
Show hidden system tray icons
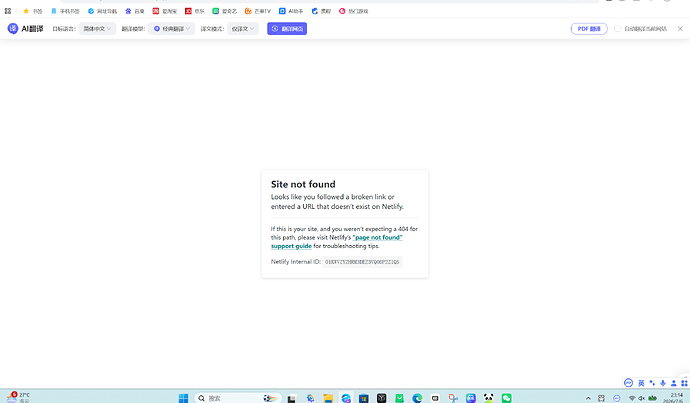(588, 398)
